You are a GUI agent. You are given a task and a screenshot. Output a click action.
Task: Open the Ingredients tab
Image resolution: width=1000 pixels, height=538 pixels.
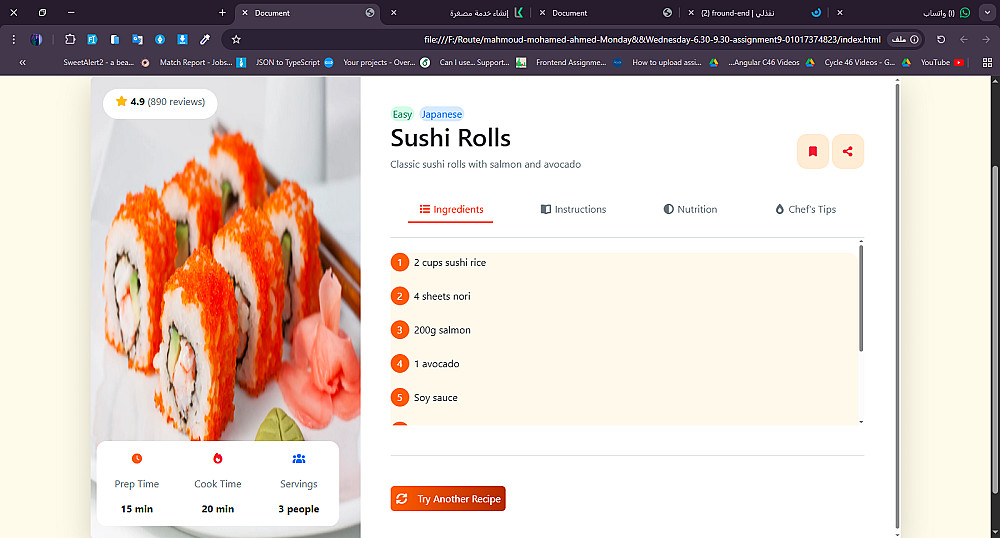coord(451,209)
